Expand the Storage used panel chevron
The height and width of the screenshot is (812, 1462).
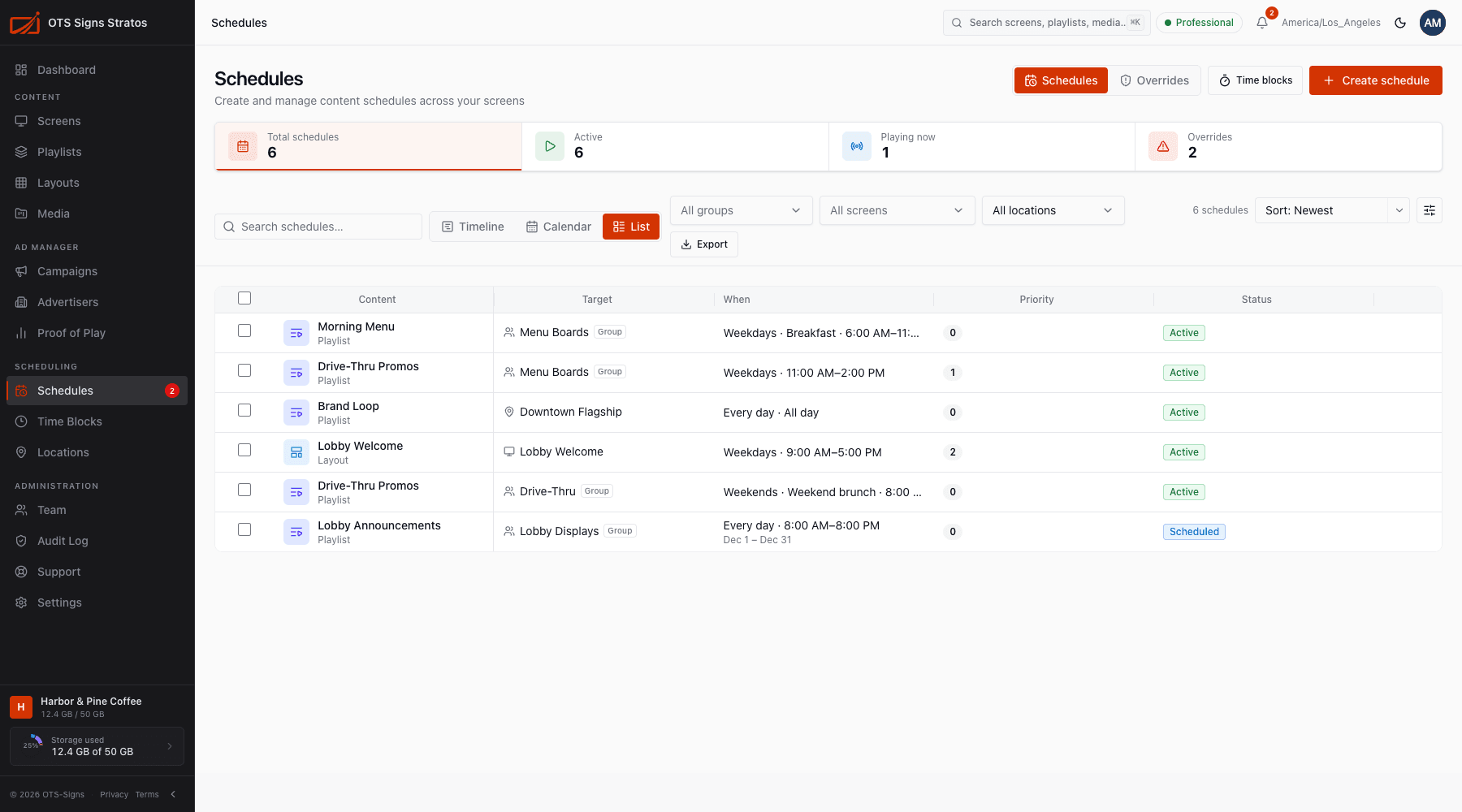[x=170, y=746]
